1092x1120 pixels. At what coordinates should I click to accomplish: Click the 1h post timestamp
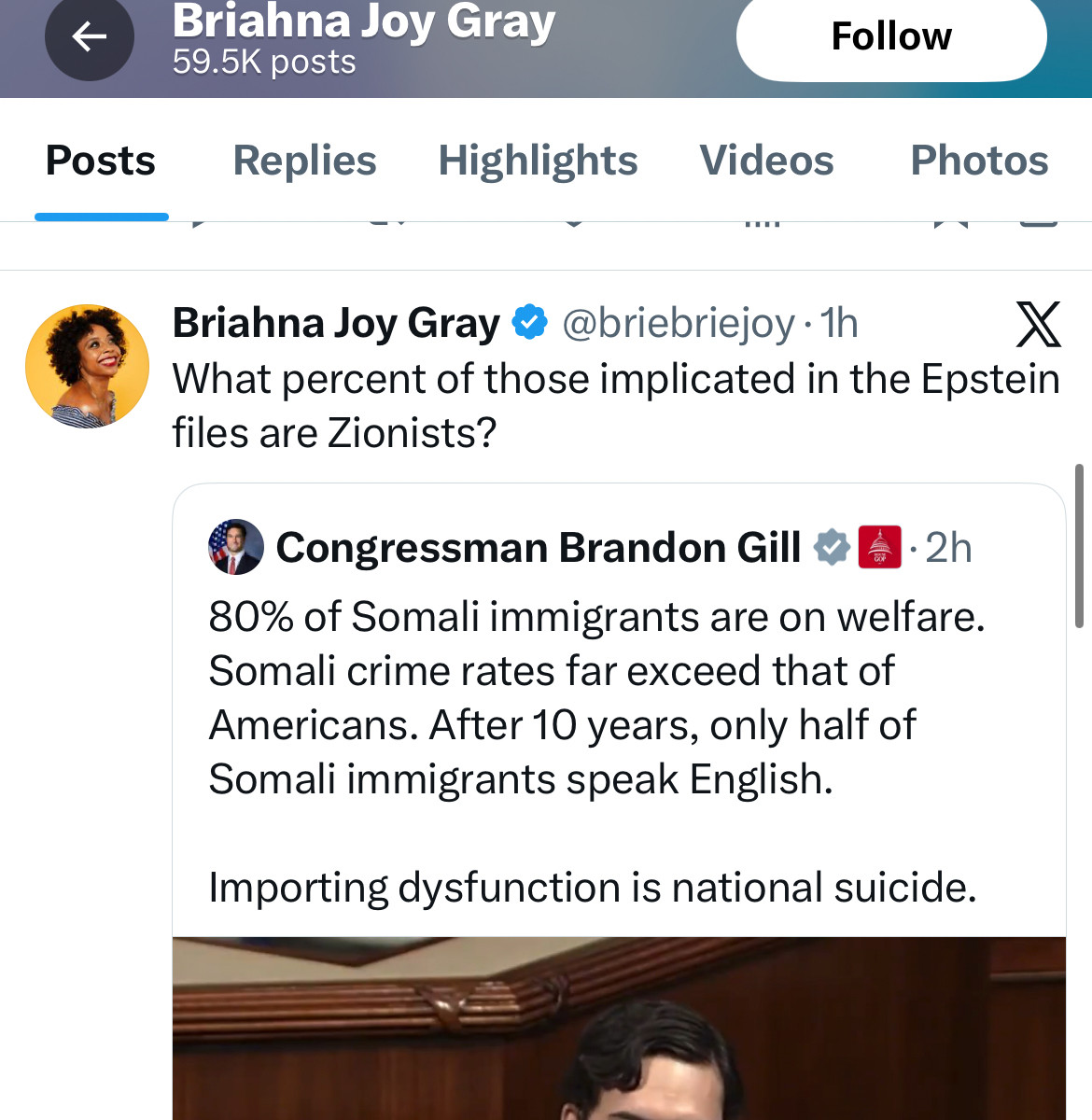(839, 323)
